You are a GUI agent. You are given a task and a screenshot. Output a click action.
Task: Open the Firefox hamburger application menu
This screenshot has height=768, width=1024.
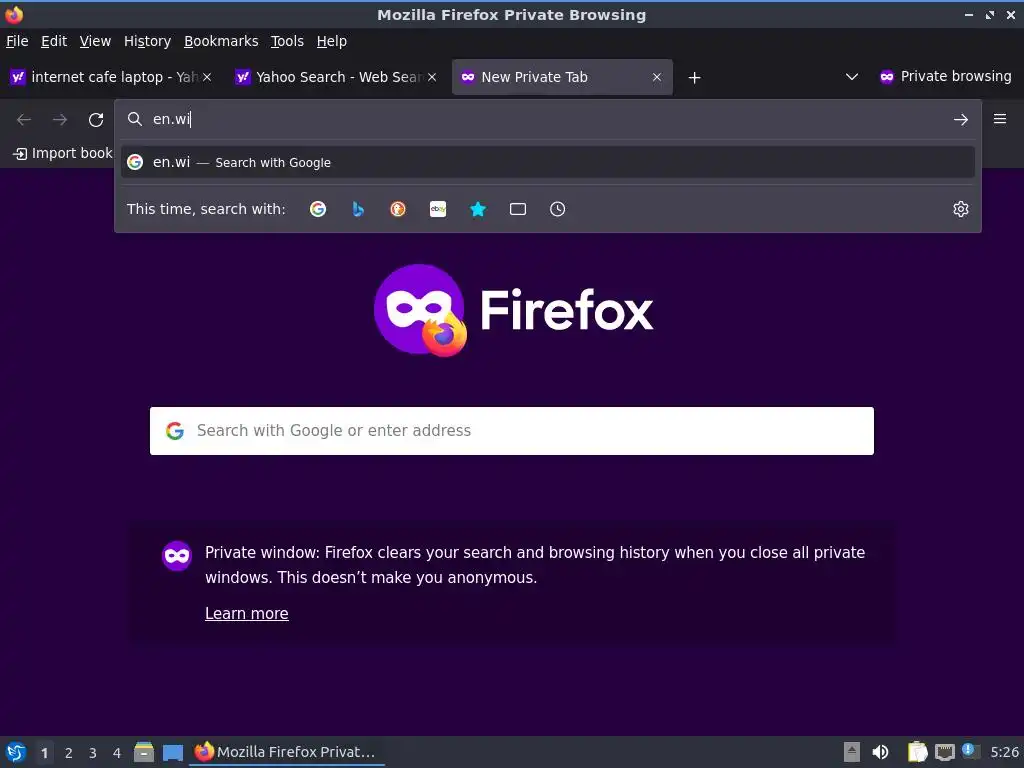[x=1000, y=119]
